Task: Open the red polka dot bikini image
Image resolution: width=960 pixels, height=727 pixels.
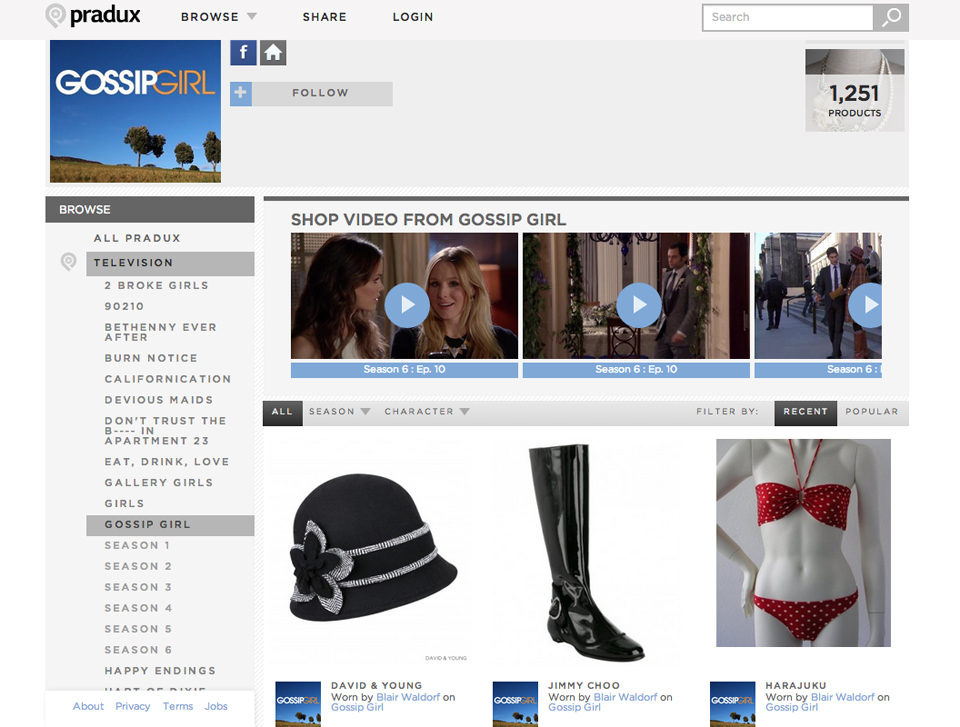Action: pos(803,543)
